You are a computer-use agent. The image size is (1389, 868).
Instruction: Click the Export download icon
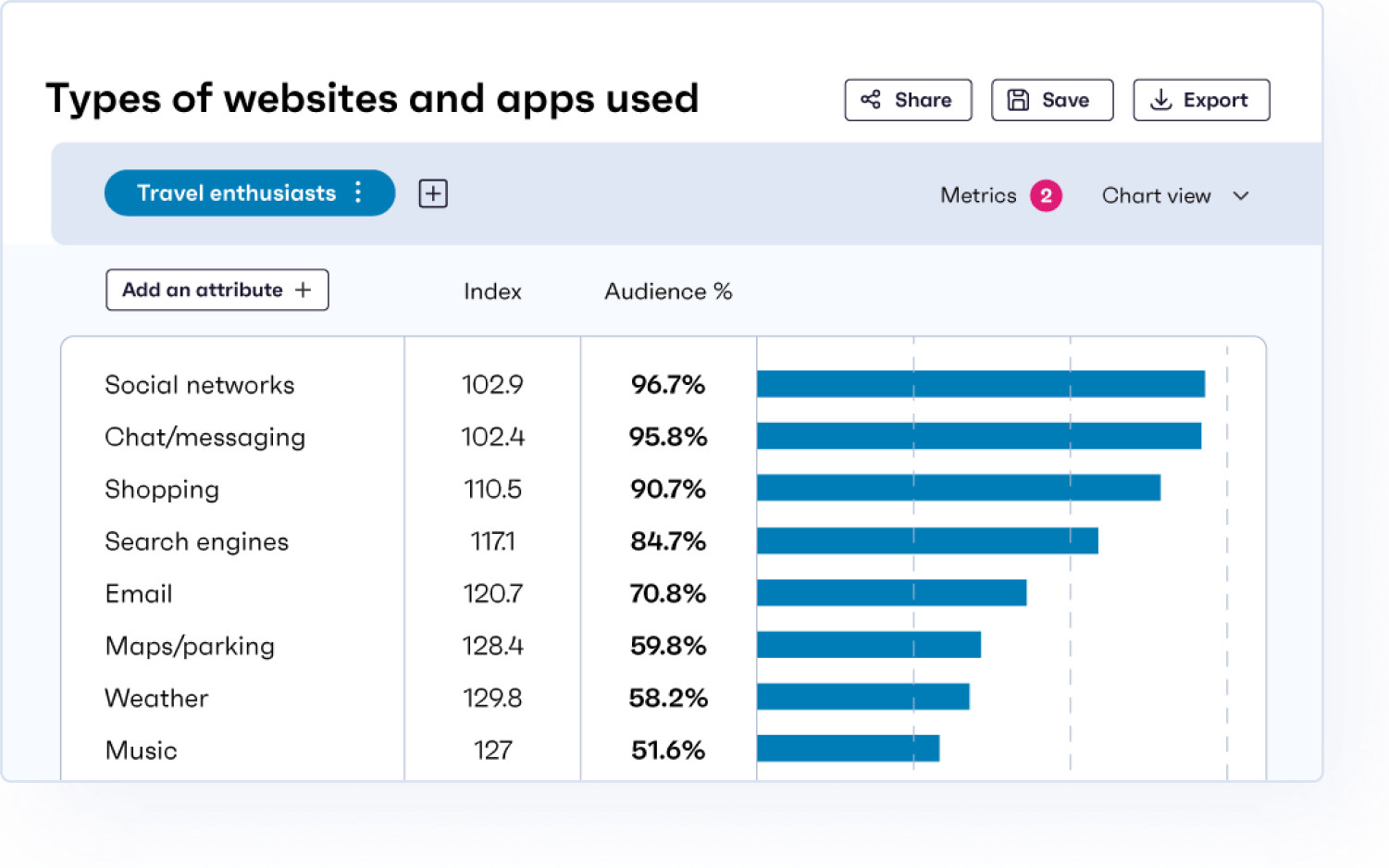(1160, 100)
